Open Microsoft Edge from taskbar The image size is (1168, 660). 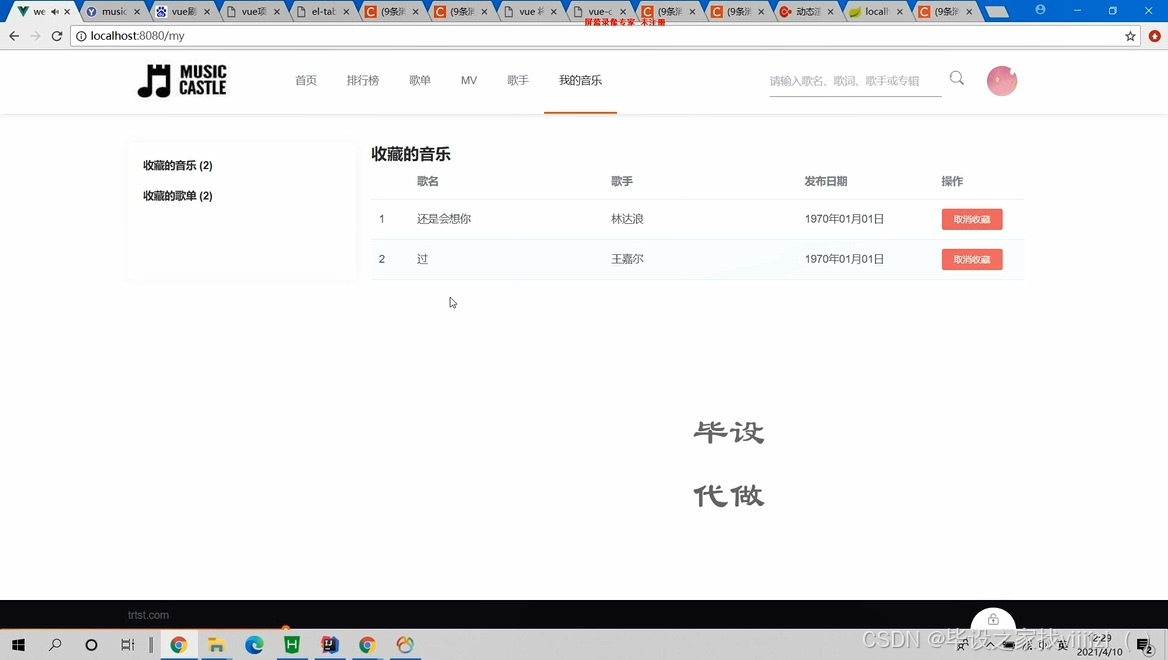[x=254, y=645]
